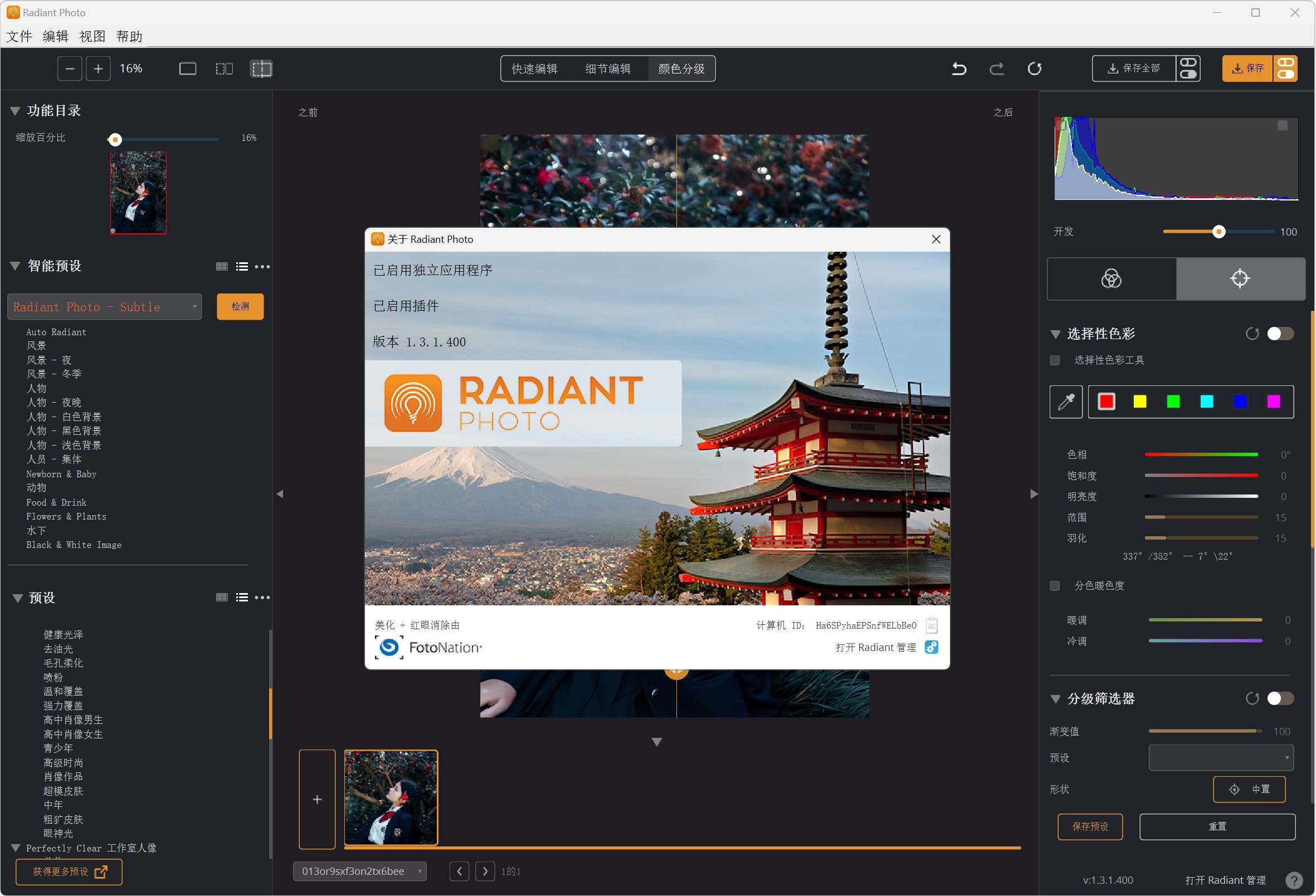Open the 编辑 menu
Image resolution: width=1316 pixels, height=896 pixels.
coord(56,37)
